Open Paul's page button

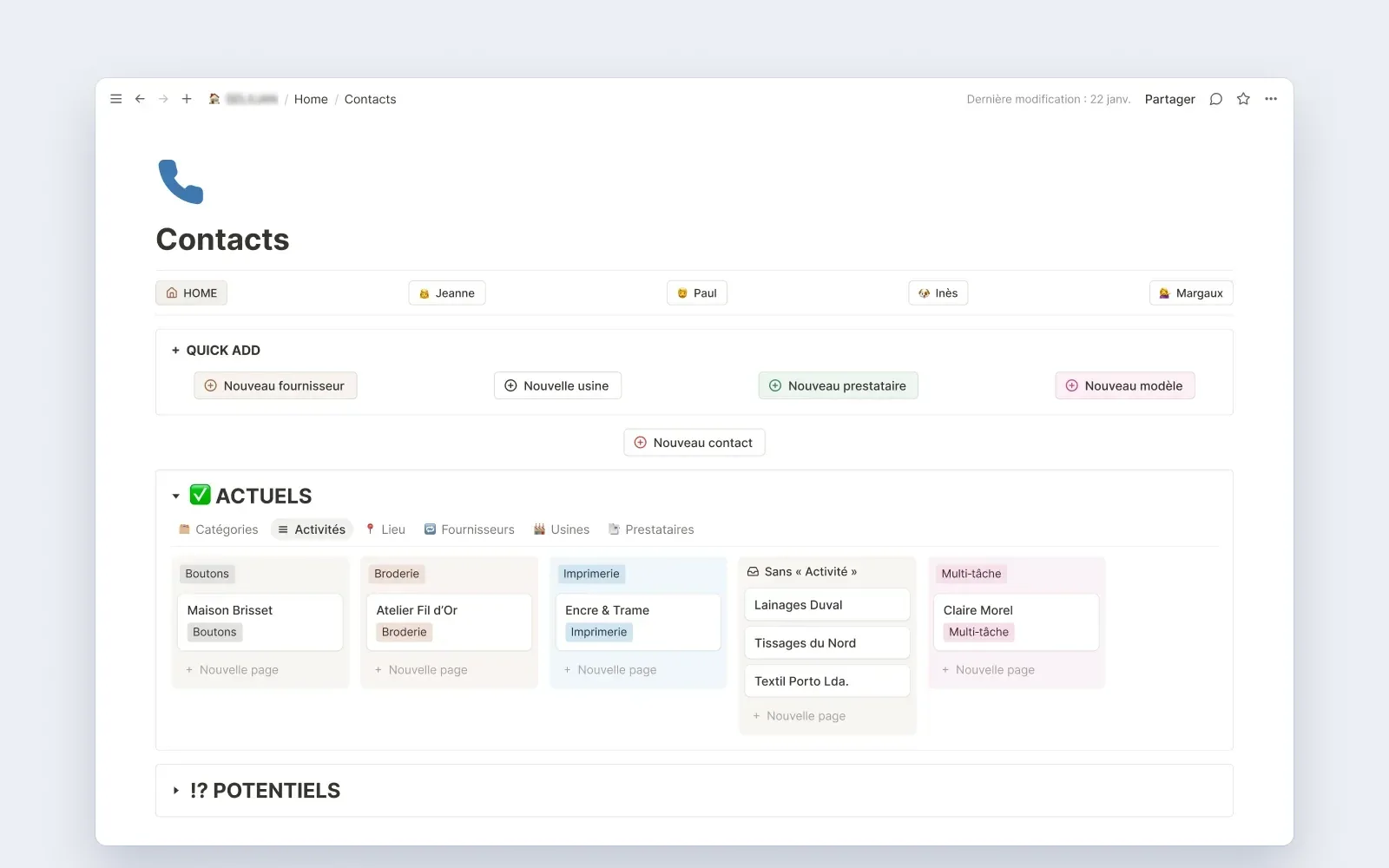click(697, 293)
